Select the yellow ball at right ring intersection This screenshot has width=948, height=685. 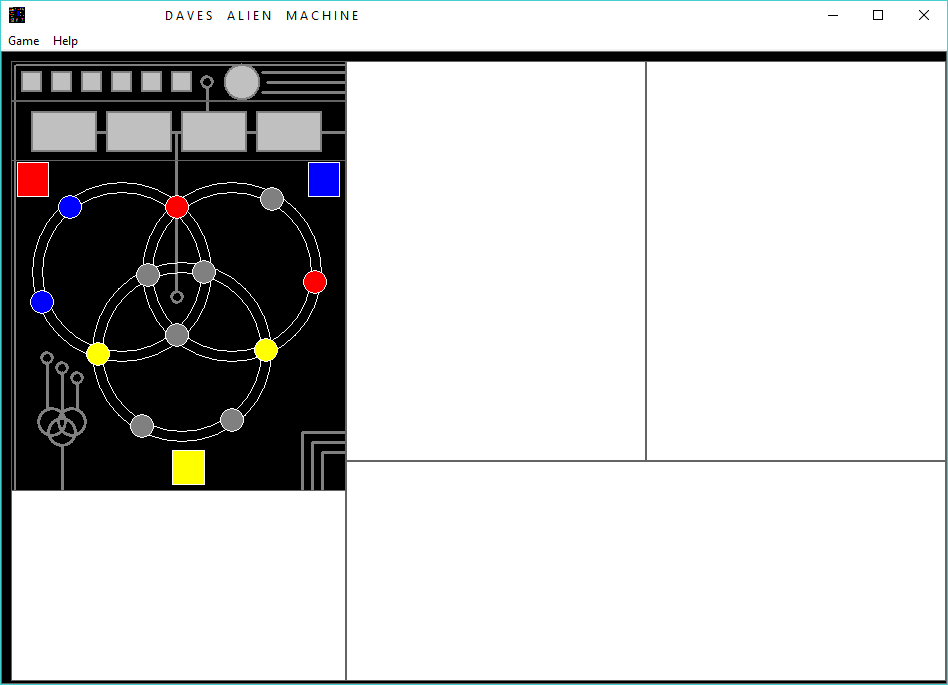(x=266, y=349)
